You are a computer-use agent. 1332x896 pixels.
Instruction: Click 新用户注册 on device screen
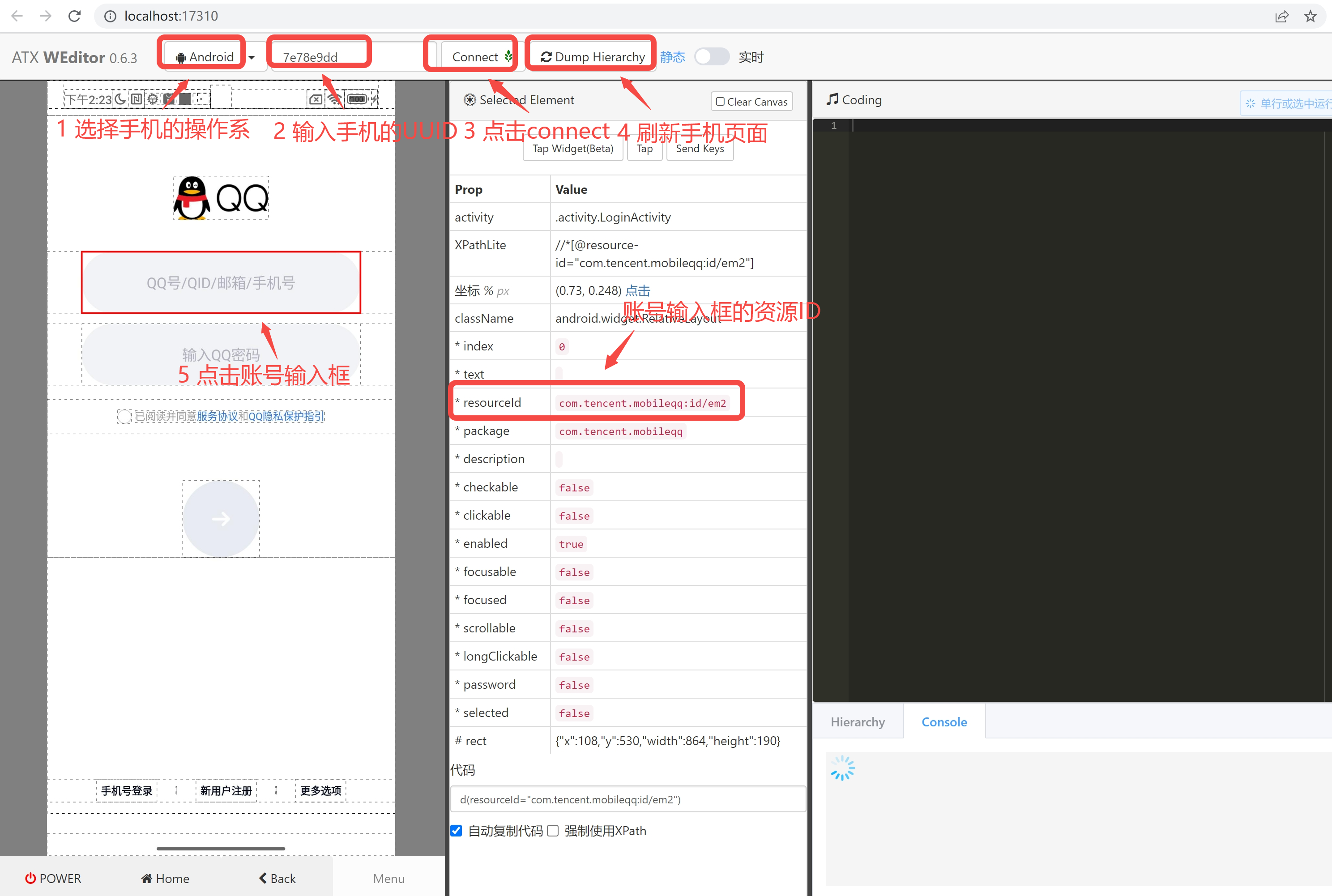pos(226,790)
